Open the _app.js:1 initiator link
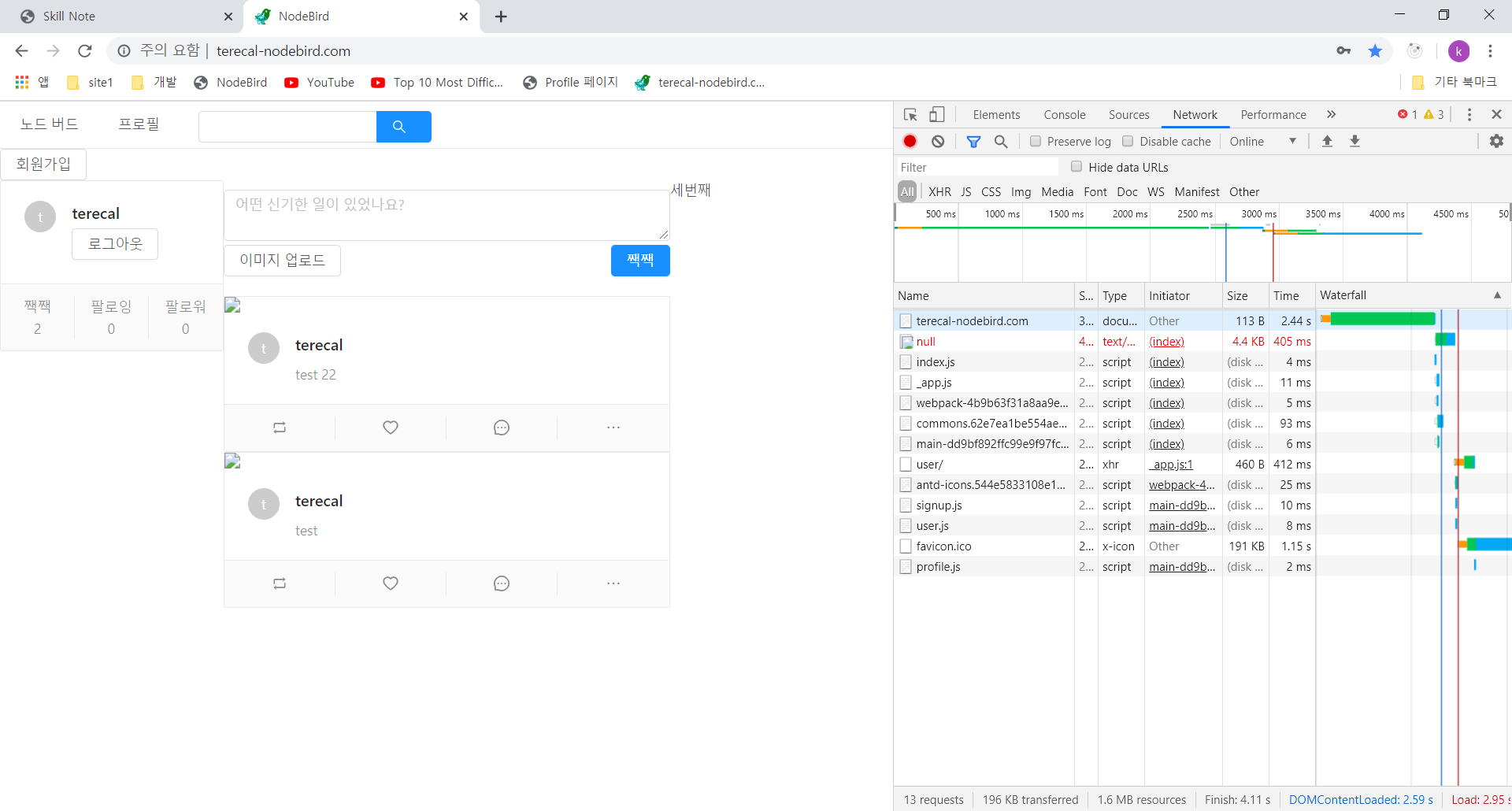1512x811 pixels. (x=1171, y=465)
